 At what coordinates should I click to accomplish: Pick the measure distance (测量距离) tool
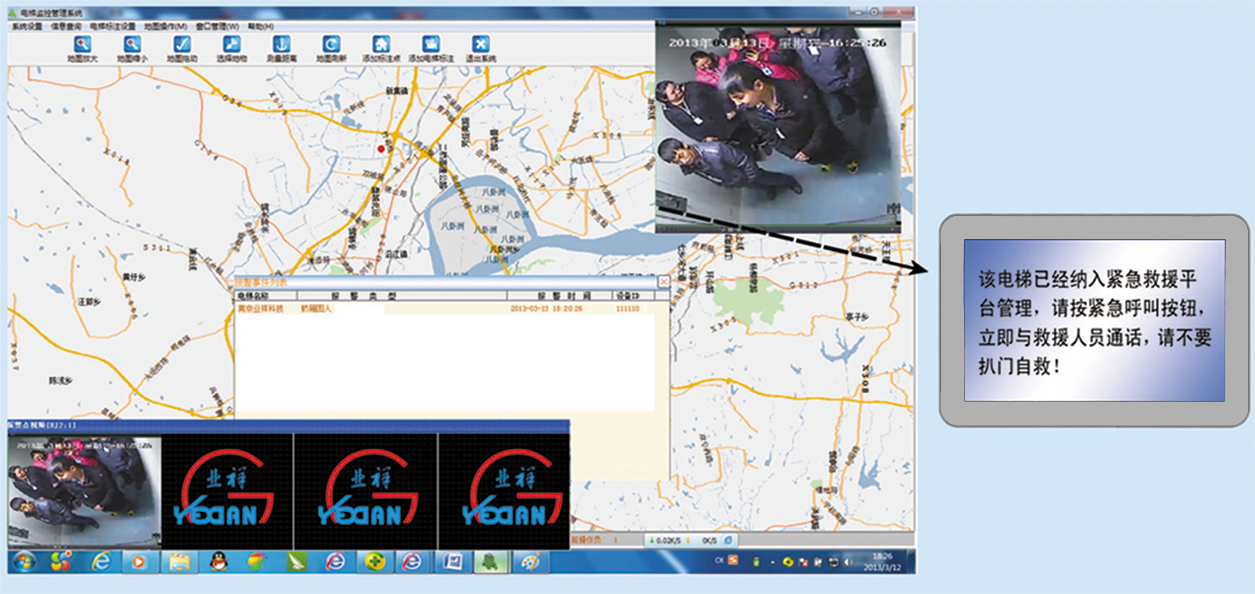tap(281, 44)
